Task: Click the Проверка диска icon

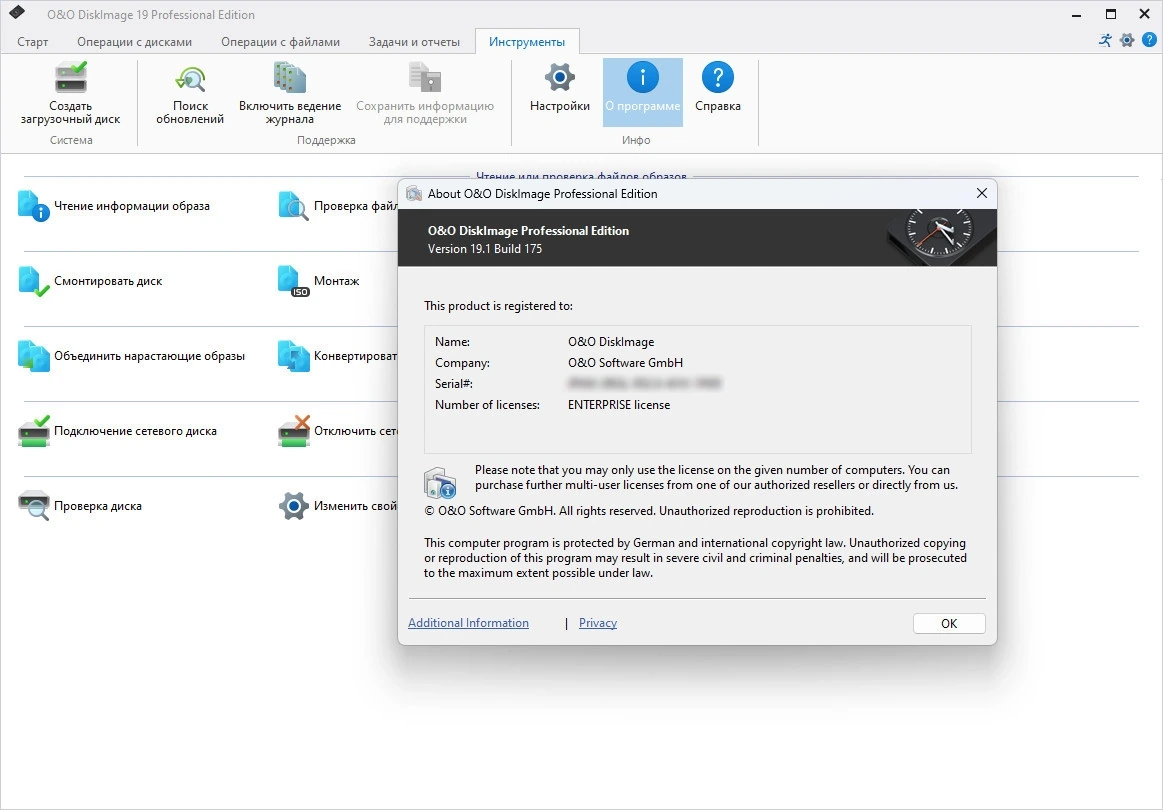Action: point(33,506)
